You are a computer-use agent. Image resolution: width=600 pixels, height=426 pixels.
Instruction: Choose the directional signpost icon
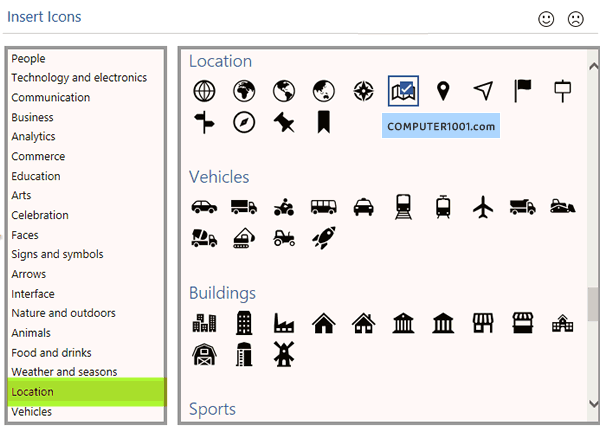point(204,122)
